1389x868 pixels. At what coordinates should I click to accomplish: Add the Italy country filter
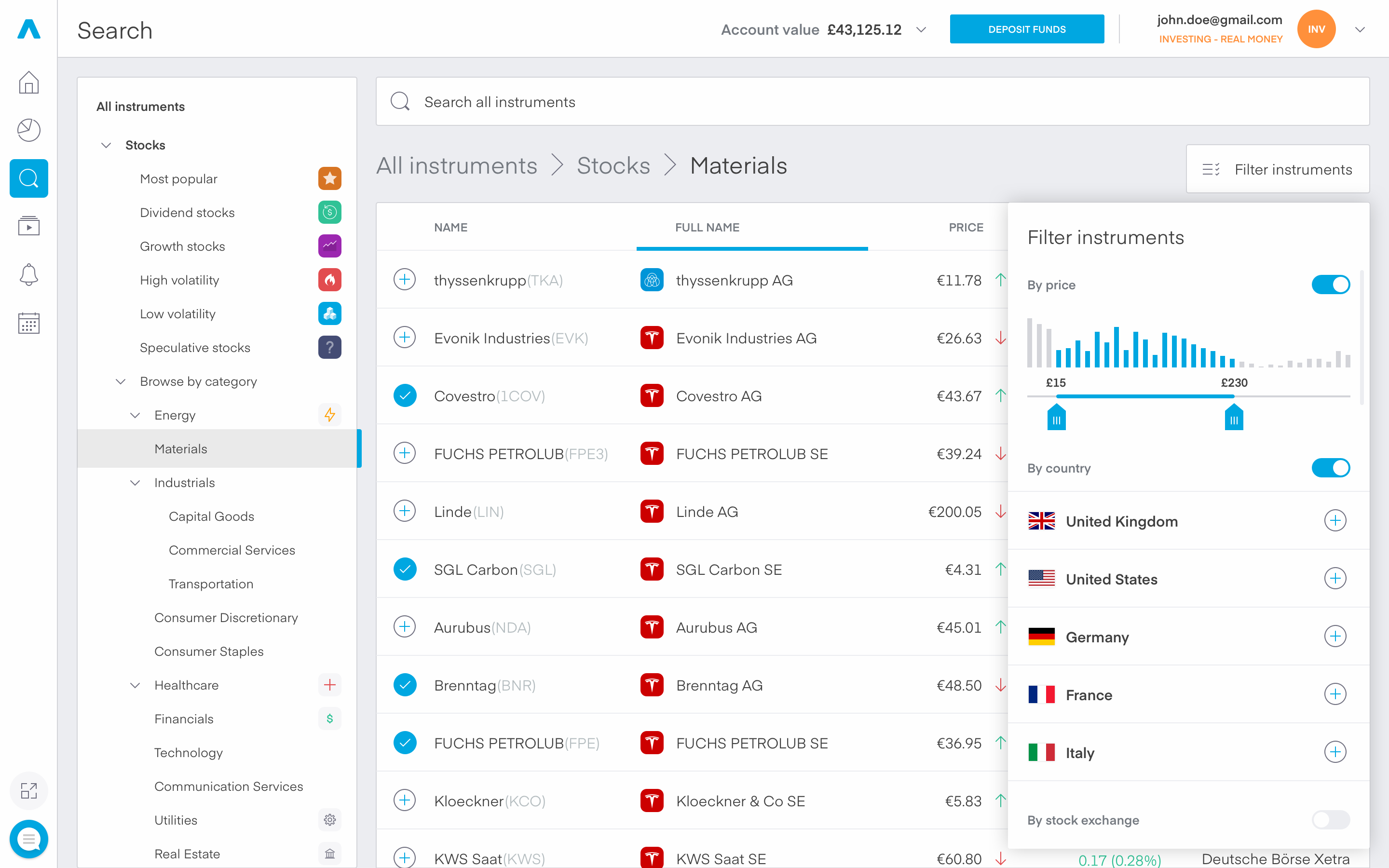click(1335, 752)
